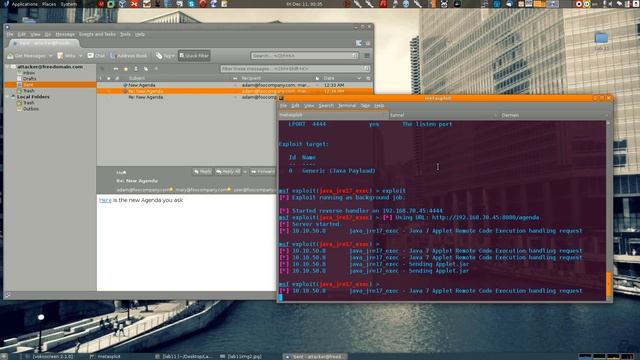Viewport: 640px width, 360px height.
Task: Open Thunderbird Tools menu
Action: click(125, 34)
